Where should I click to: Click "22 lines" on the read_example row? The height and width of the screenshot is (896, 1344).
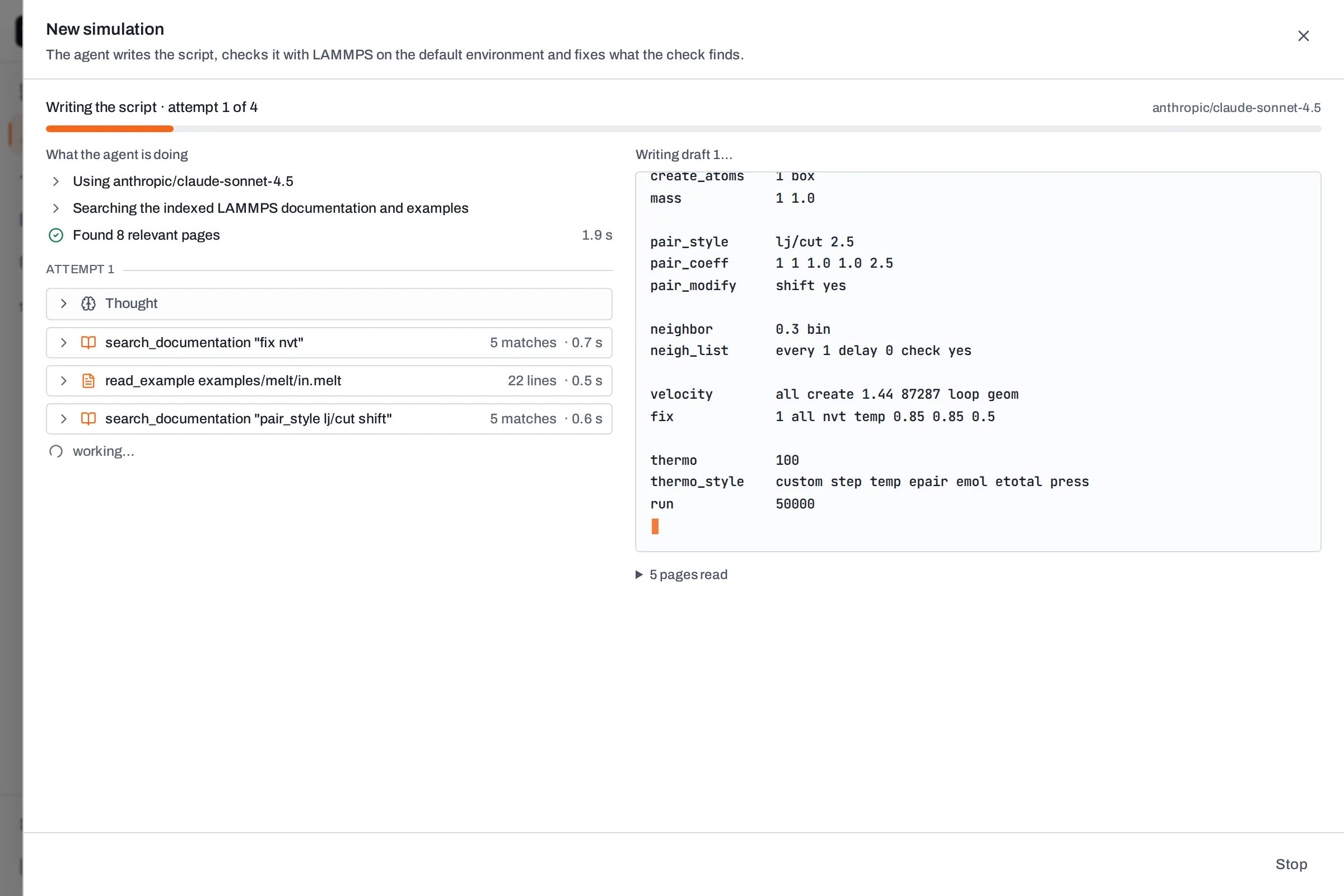[532, 381]
